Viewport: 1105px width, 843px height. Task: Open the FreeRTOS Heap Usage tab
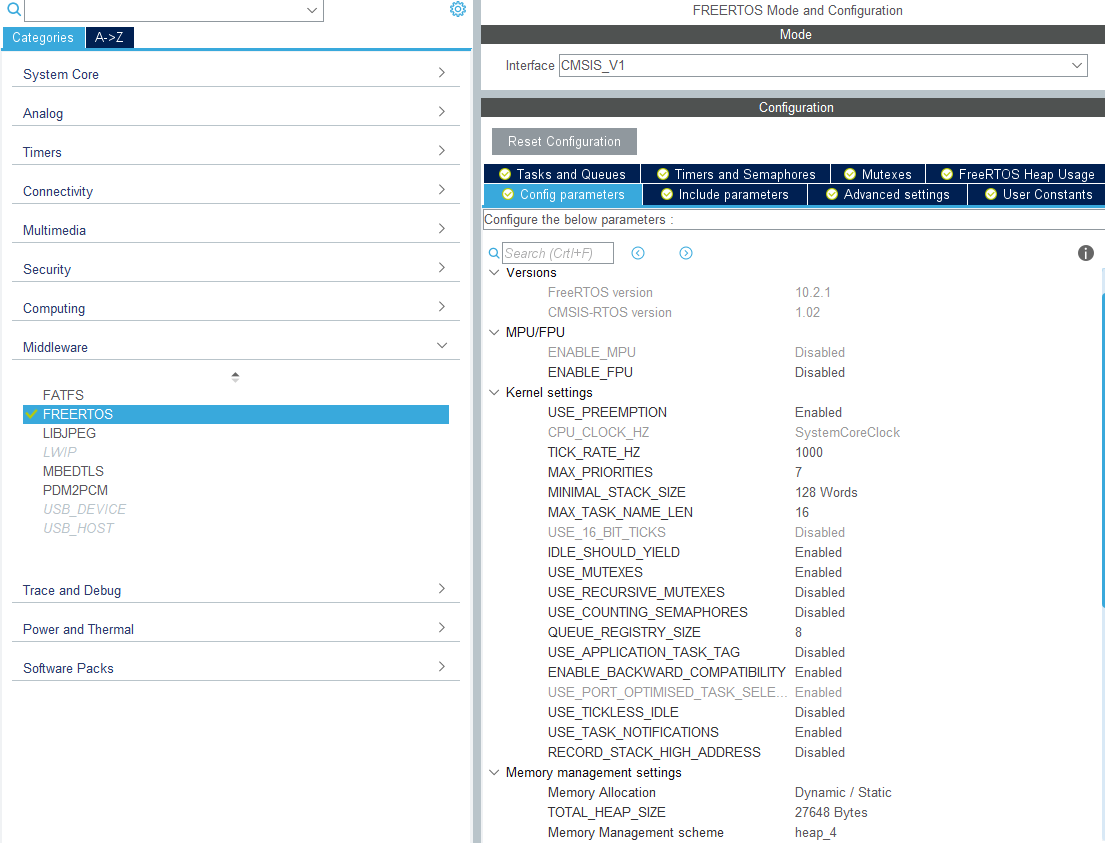(1017, 174)
